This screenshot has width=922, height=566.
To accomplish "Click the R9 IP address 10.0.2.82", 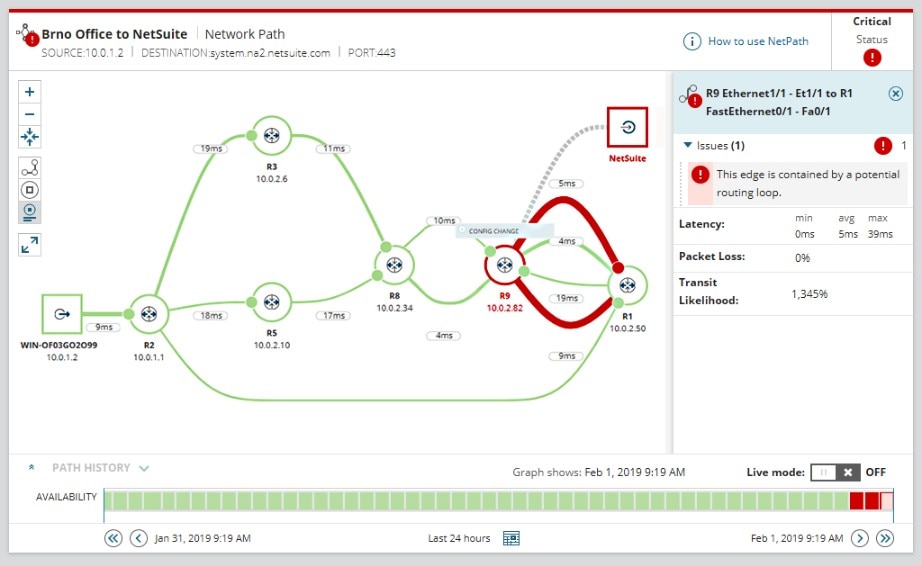I will pyautogui.click(x=505, y=308).
